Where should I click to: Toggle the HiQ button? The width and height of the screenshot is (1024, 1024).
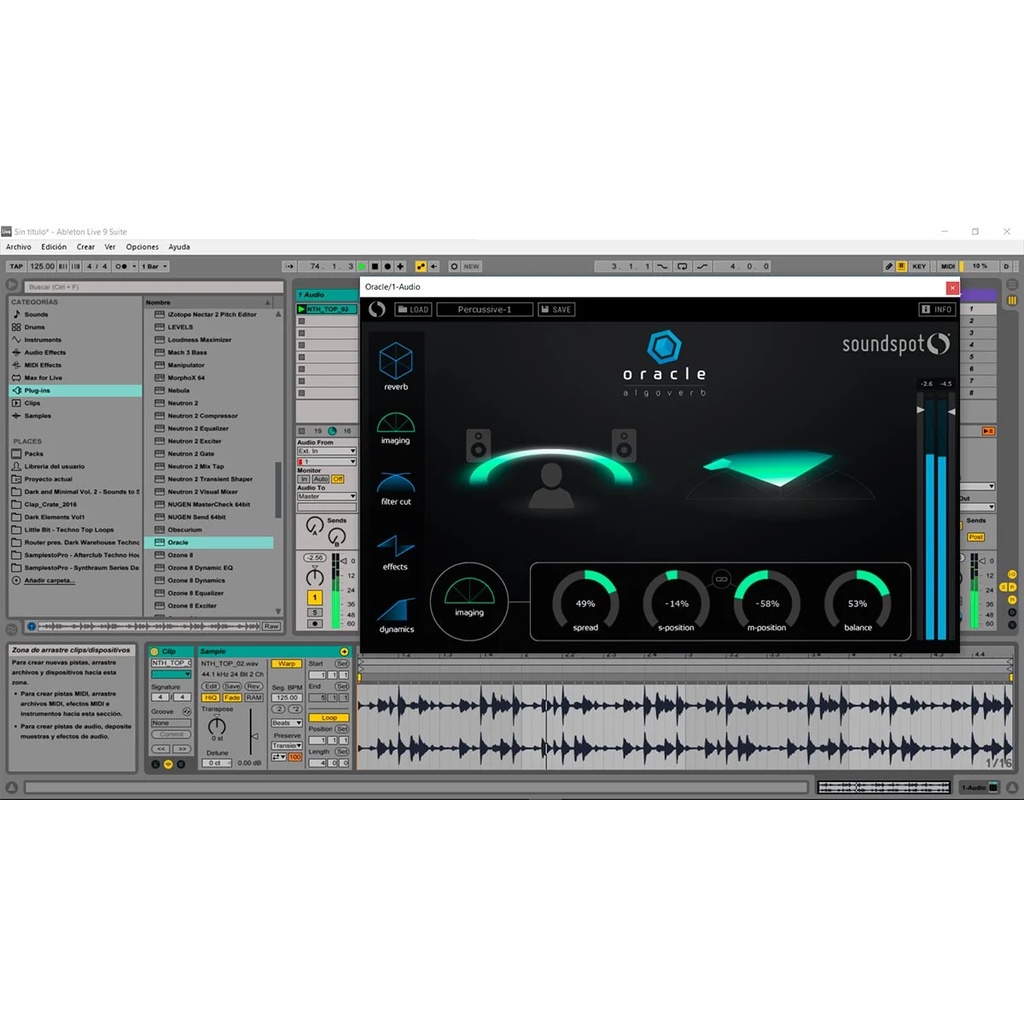(x=210, y=697)
